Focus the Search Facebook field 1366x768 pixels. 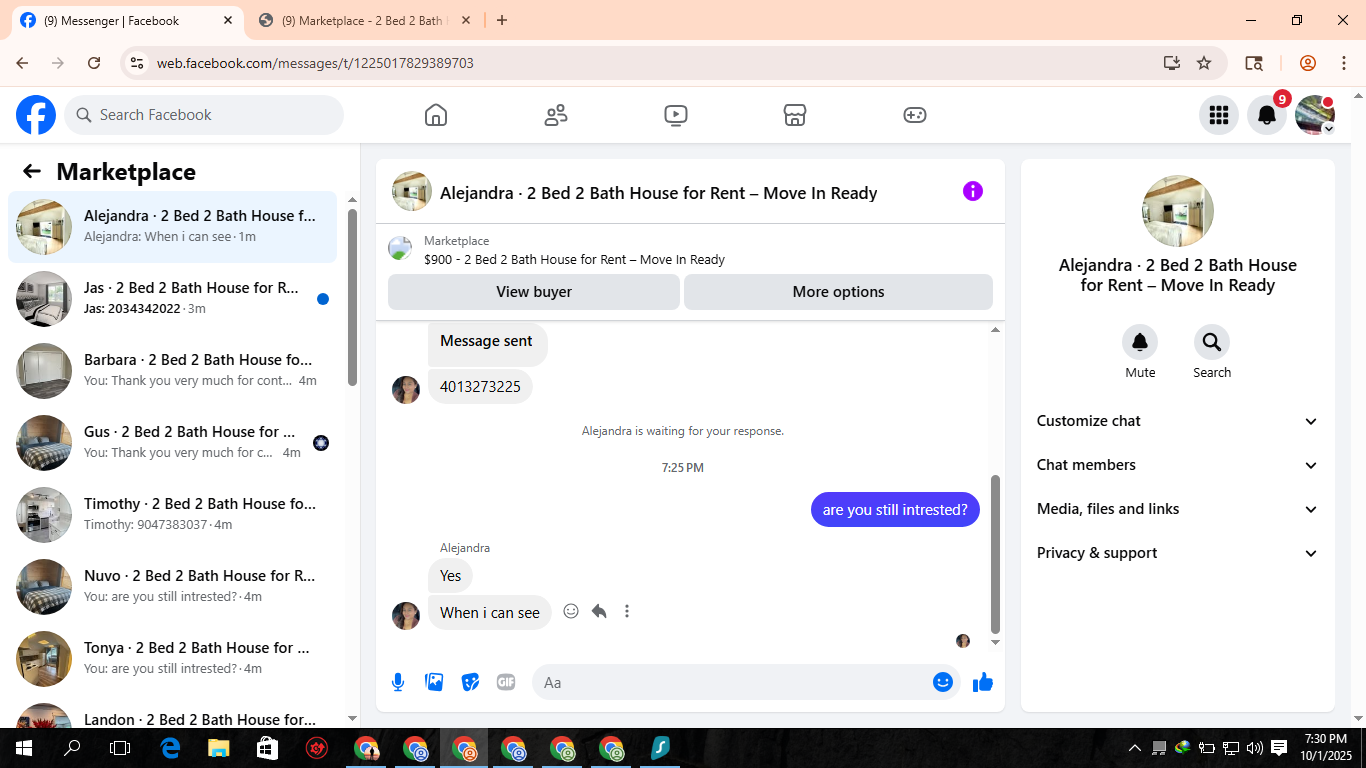204,115
